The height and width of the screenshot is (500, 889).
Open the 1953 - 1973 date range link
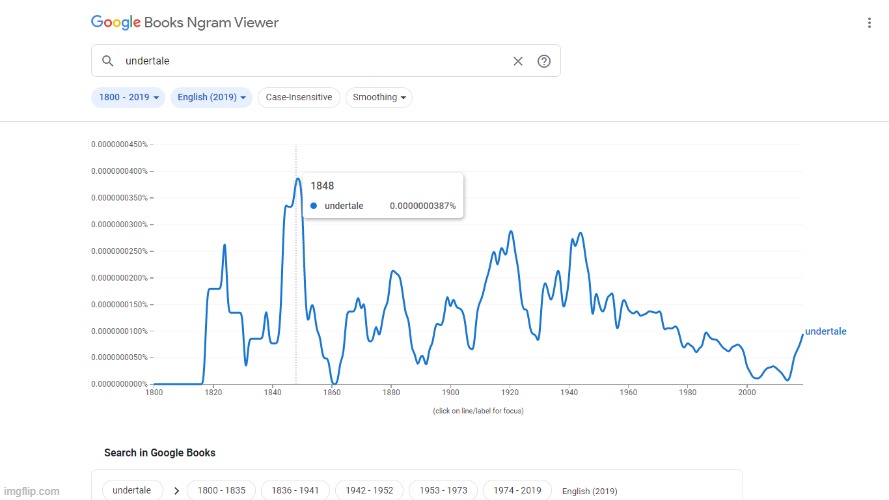point(443,490)
